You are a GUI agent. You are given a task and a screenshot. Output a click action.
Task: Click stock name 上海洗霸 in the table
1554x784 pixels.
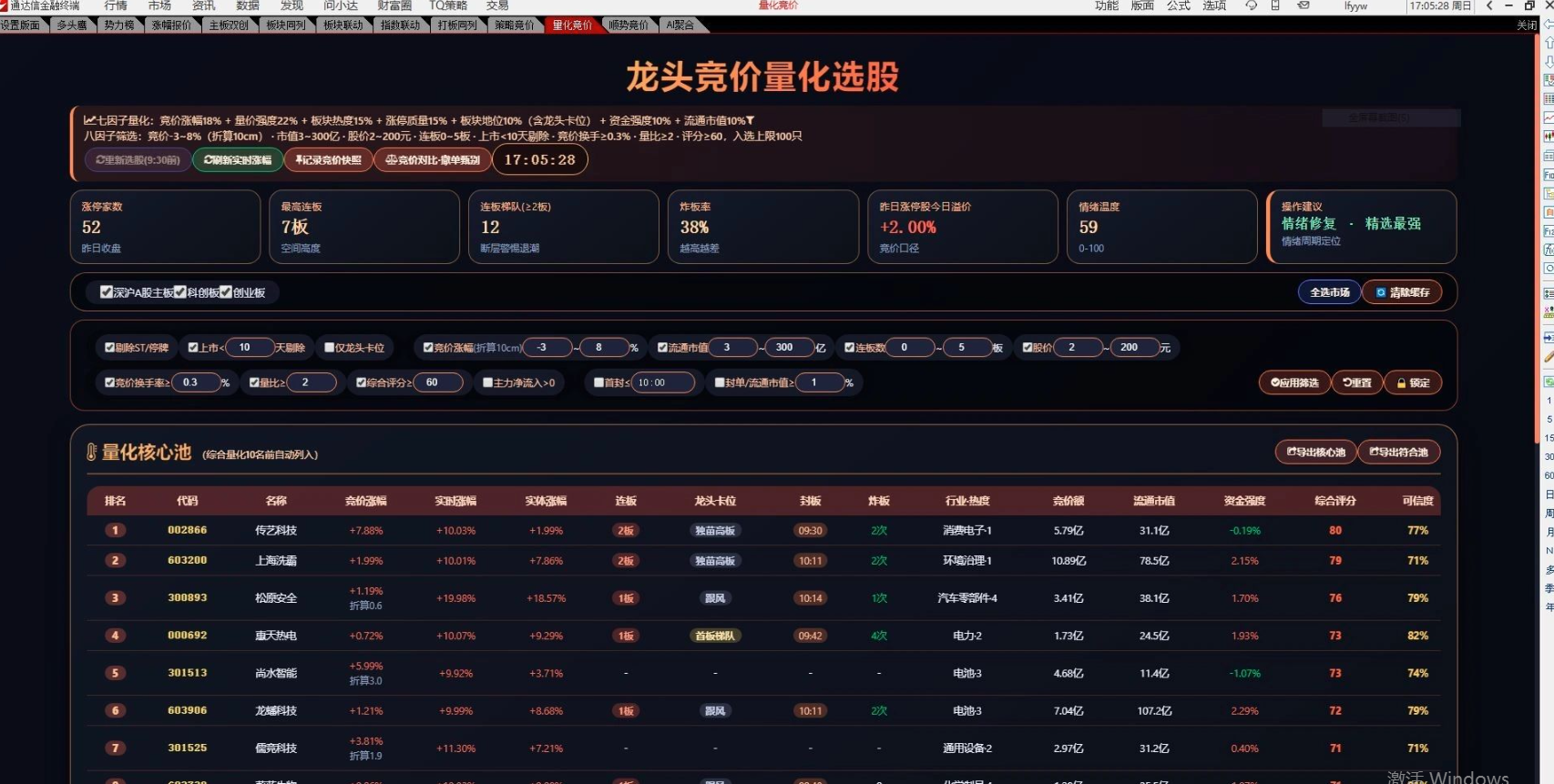276,561
